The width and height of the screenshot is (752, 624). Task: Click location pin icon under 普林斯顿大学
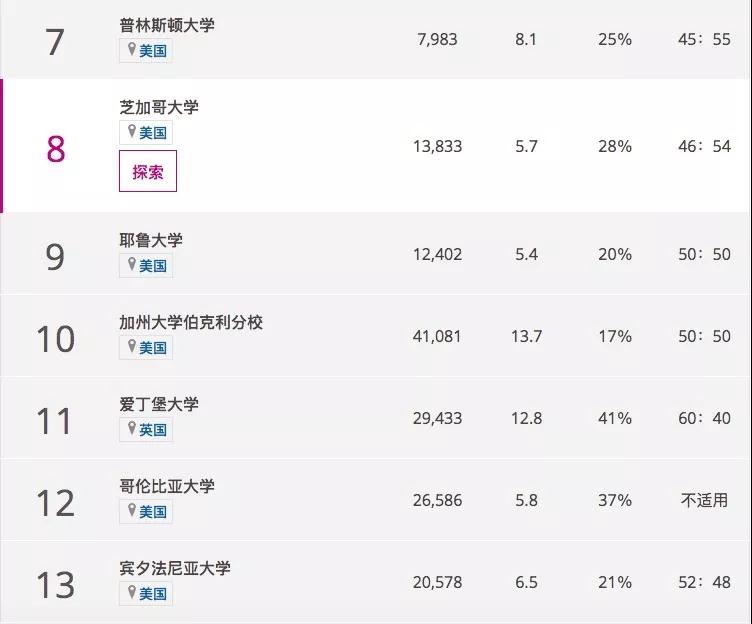point(130,50)
